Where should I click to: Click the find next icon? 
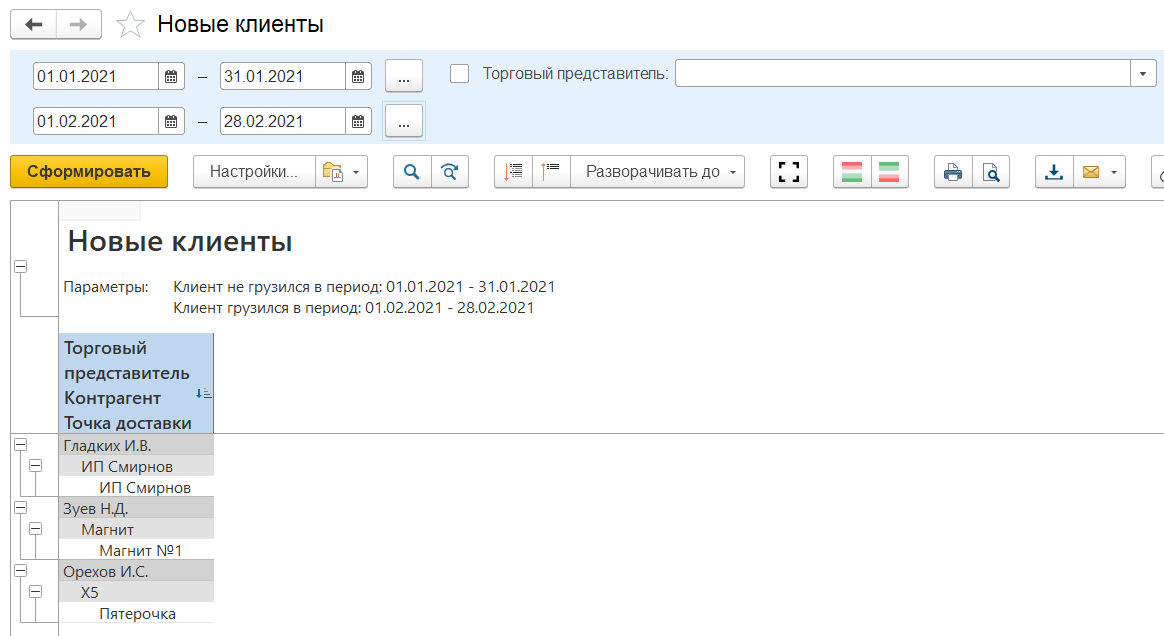click(450, 172)
